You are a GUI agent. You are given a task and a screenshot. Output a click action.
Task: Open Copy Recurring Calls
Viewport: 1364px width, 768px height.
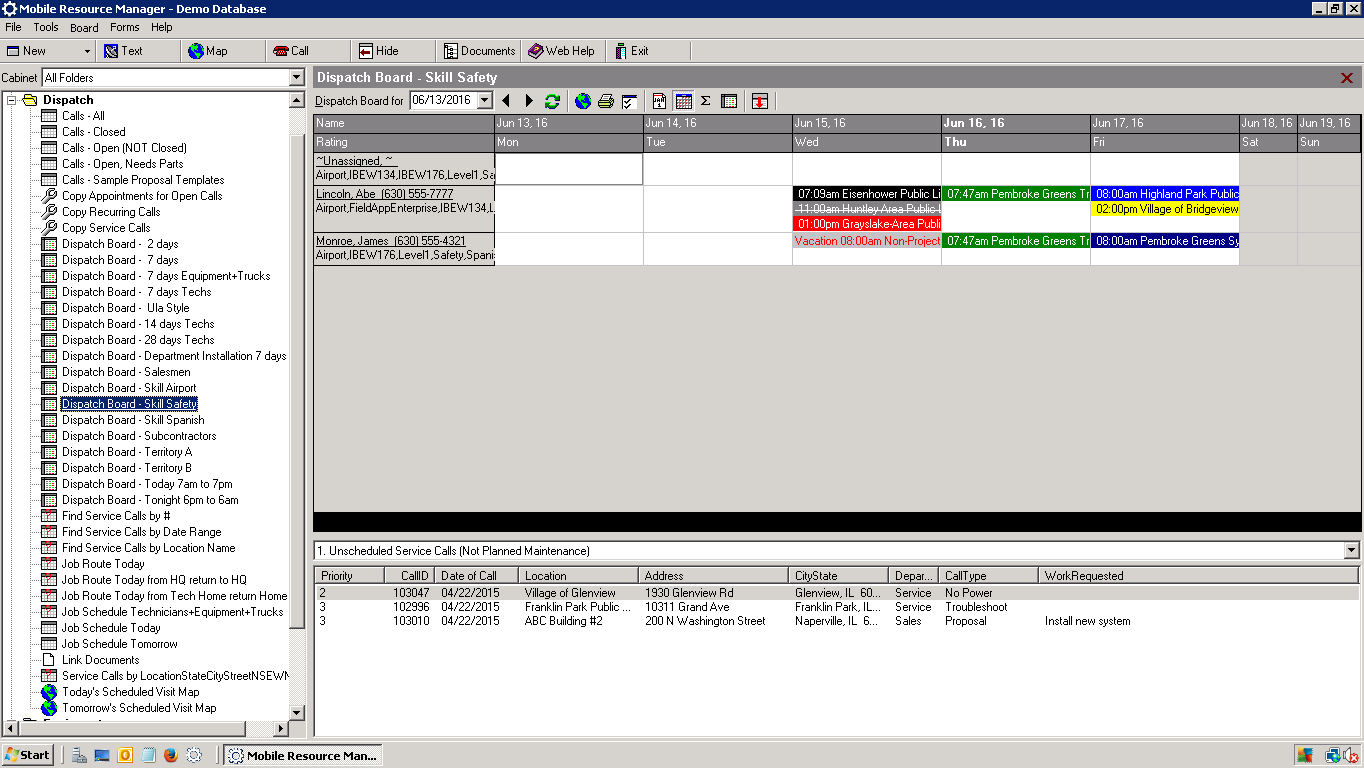[x=111, y=212]
